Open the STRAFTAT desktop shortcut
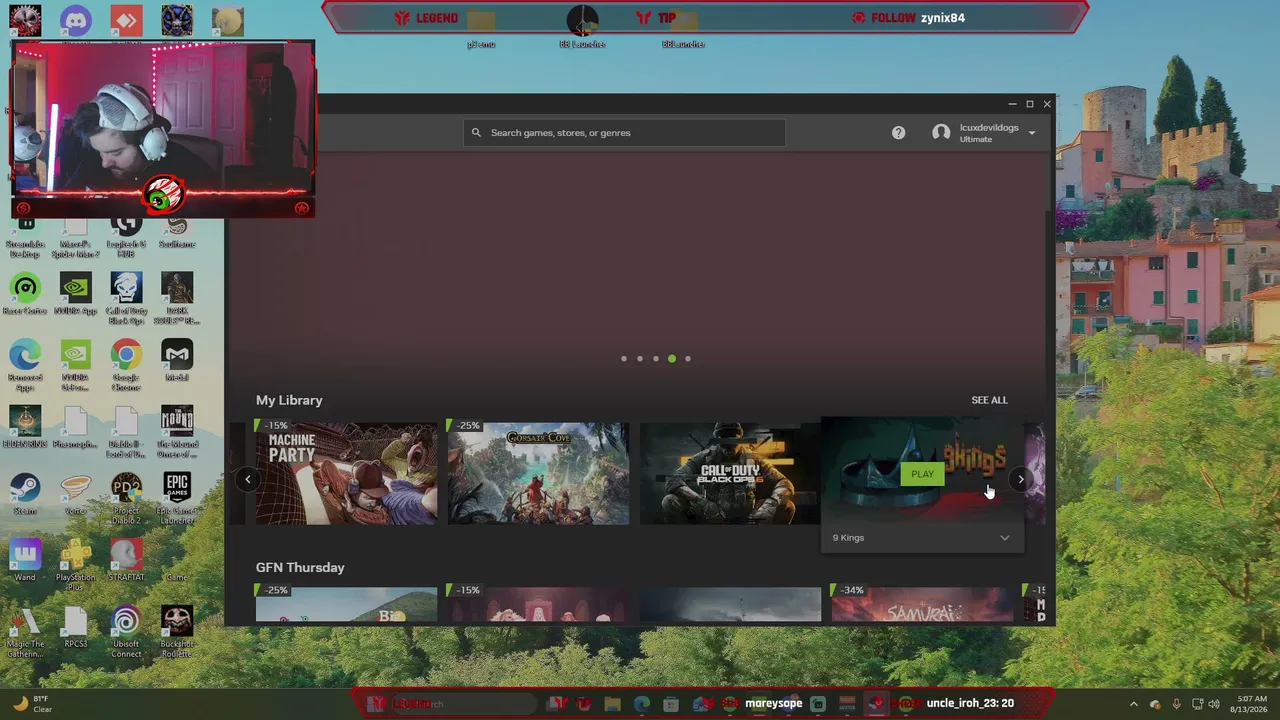 [126, 560]
